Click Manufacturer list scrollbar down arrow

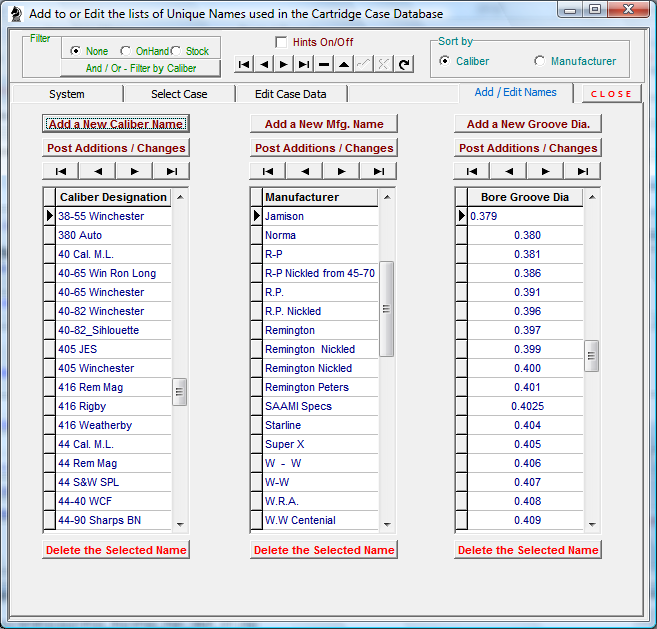coord(387,524)
